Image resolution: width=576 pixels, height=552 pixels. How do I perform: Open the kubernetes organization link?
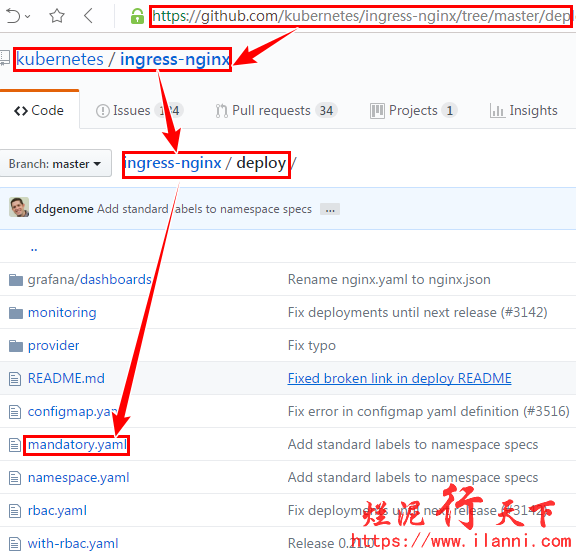coord(60,59)
